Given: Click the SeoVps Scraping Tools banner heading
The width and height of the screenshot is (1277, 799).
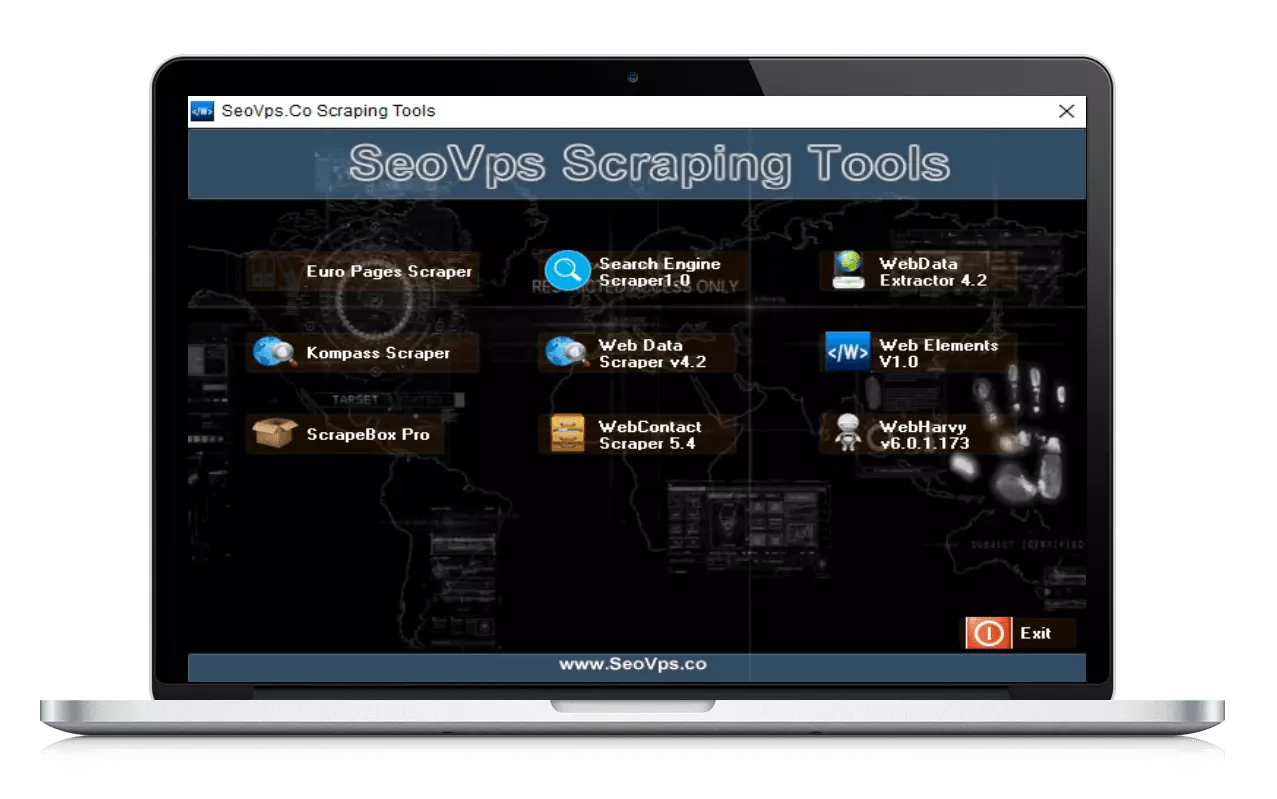Looking at the screenshot, I should pyautogui.click(x=649, y=163).
